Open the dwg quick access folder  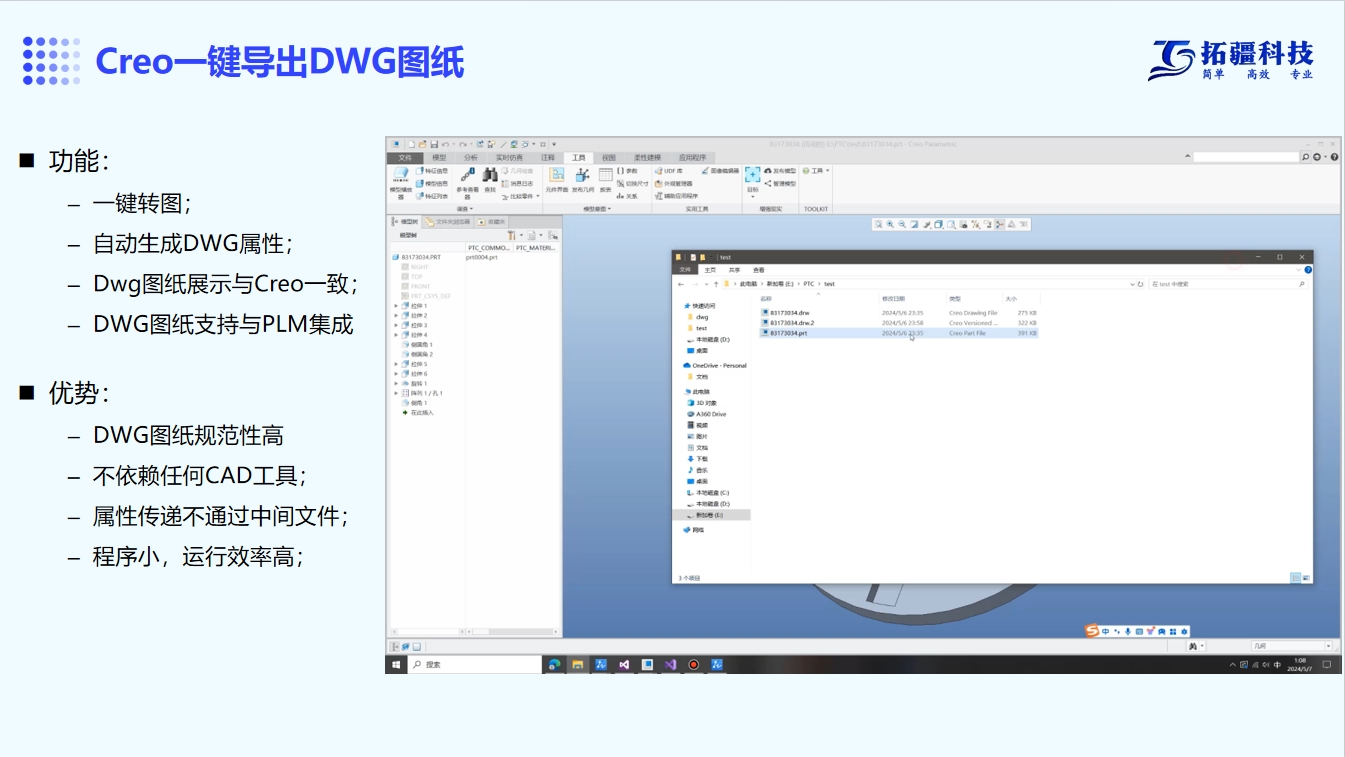[698, 317]
